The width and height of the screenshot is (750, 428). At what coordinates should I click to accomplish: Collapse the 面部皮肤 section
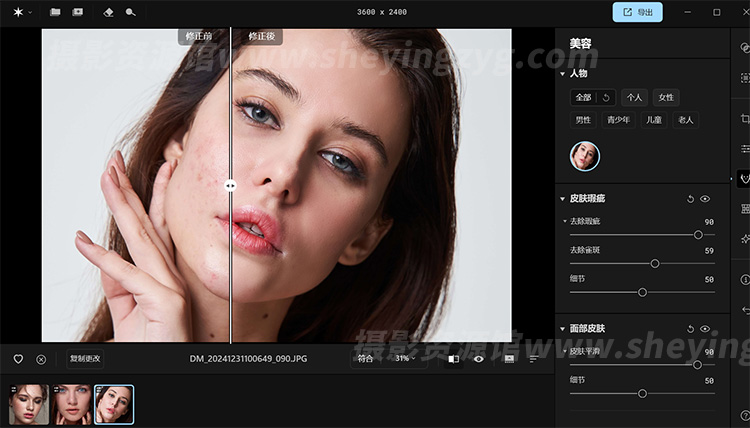coord(563,329)
